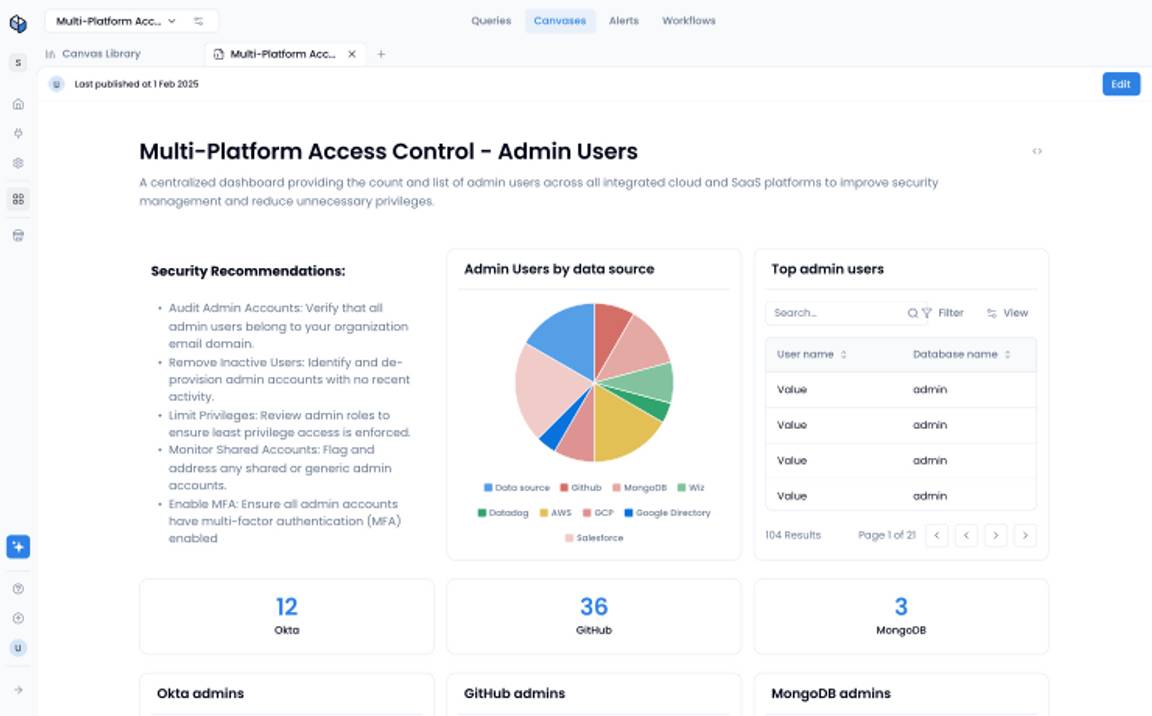This screenshot has height=716, width=1152.
Task: Open the Filter option in table
Action: [943, 313]
